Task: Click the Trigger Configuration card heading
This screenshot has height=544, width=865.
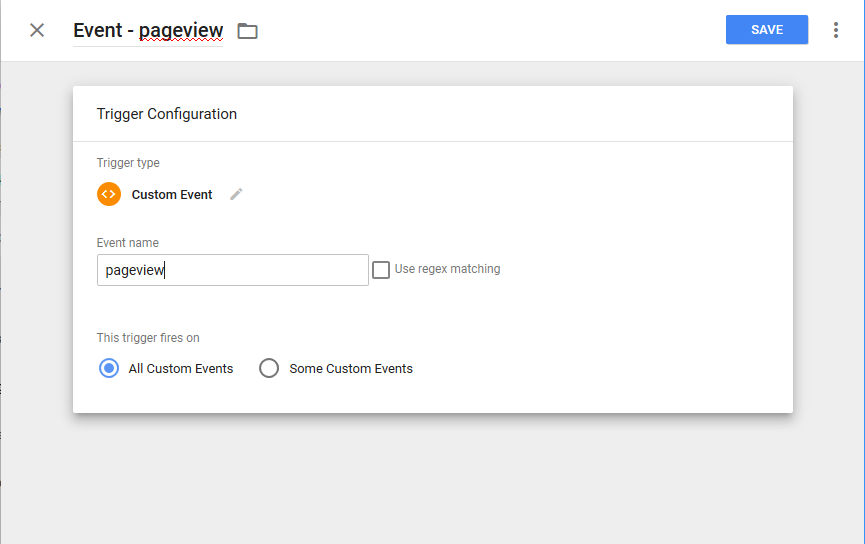Action: (166, 114)
